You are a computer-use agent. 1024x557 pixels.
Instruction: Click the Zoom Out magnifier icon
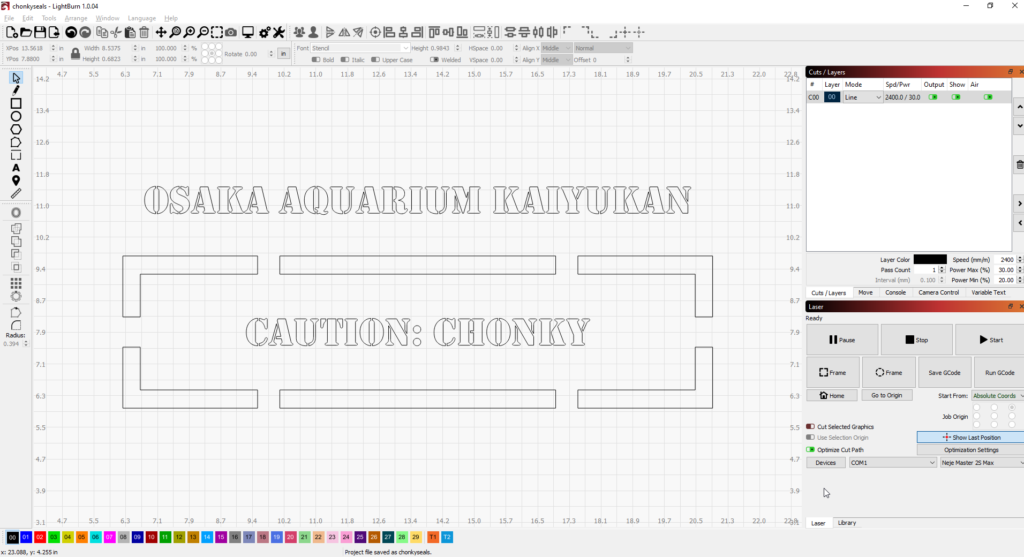point(203,32)
